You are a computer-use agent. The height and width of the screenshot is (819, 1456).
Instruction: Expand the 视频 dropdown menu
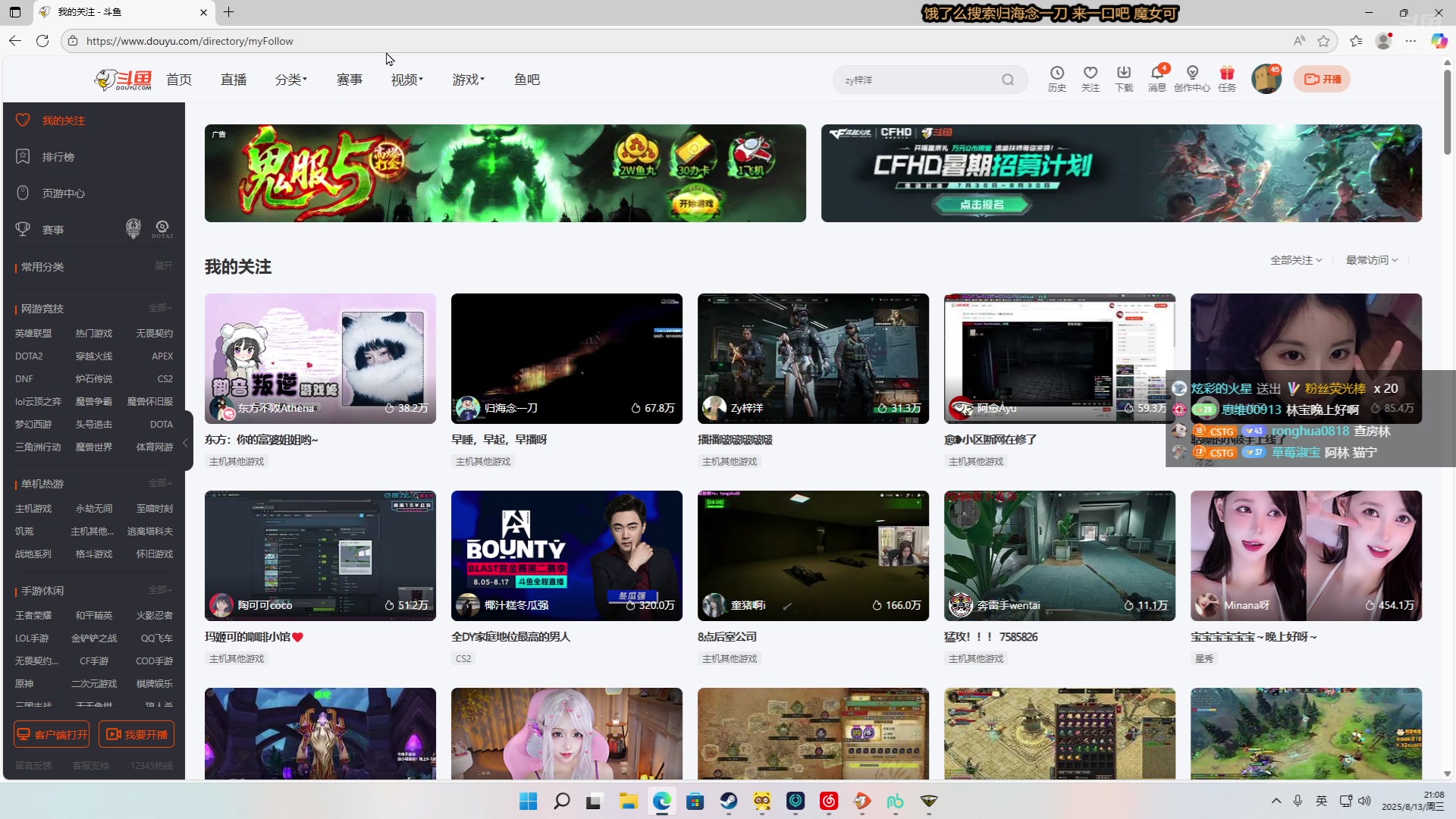tap(407, 80)
